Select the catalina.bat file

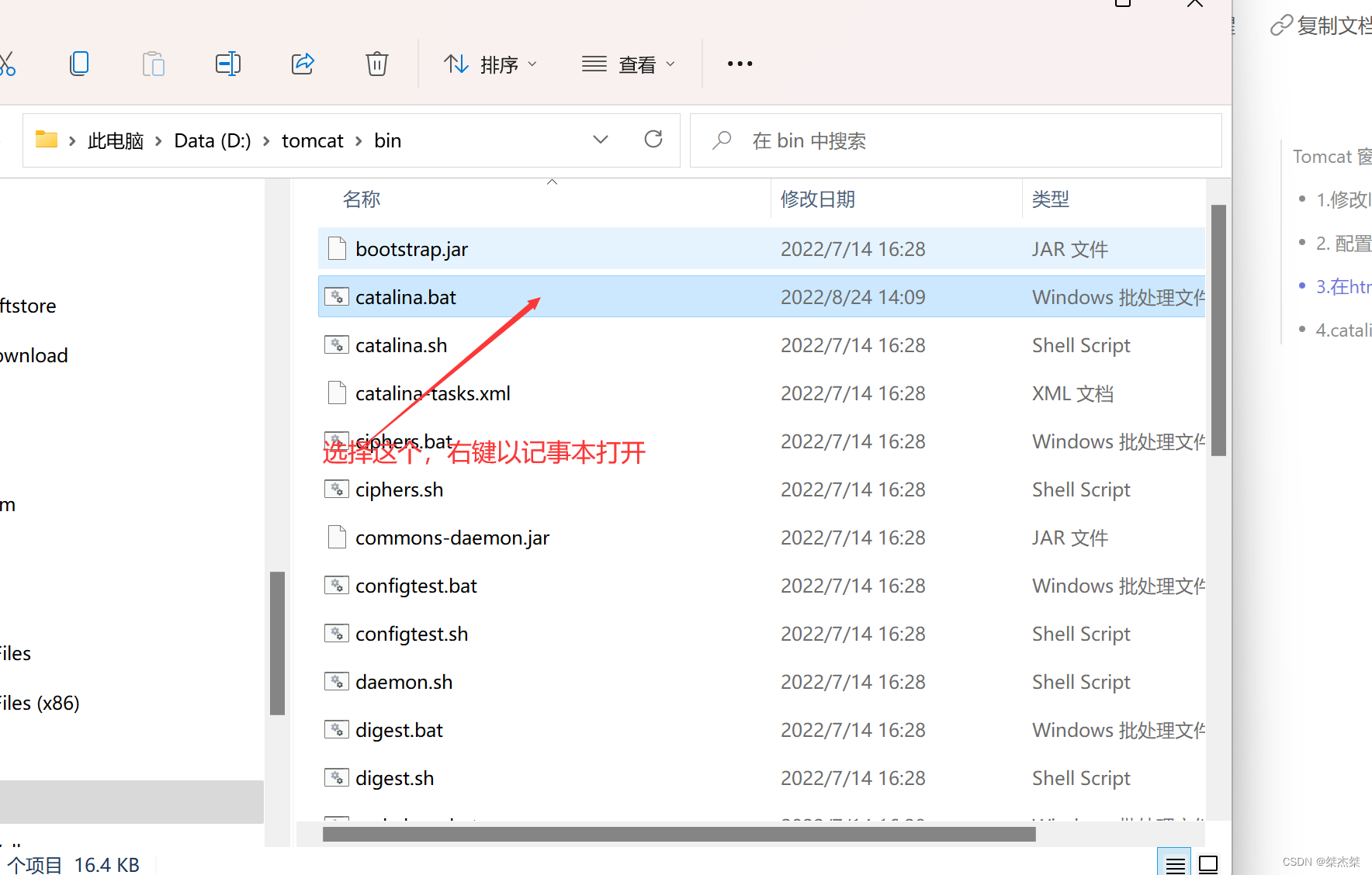click(x=761, y=297)
